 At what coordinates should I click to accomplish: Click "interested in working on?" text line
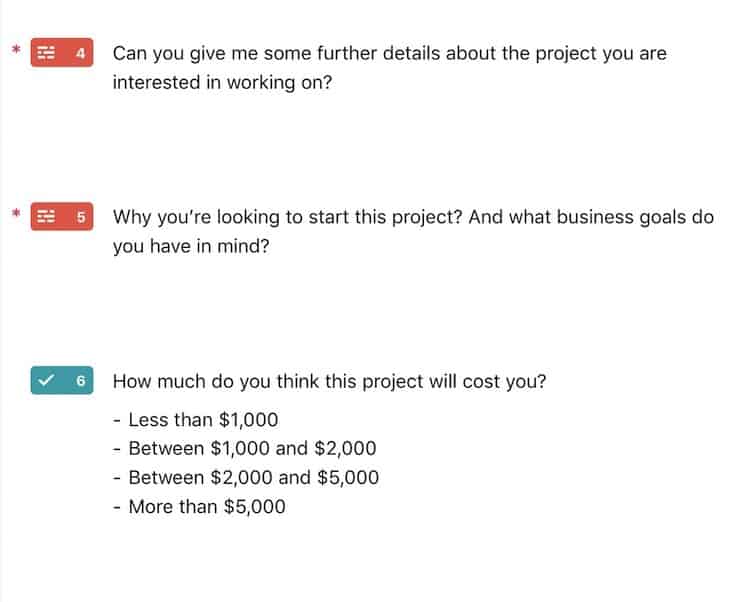click(222, 83)
